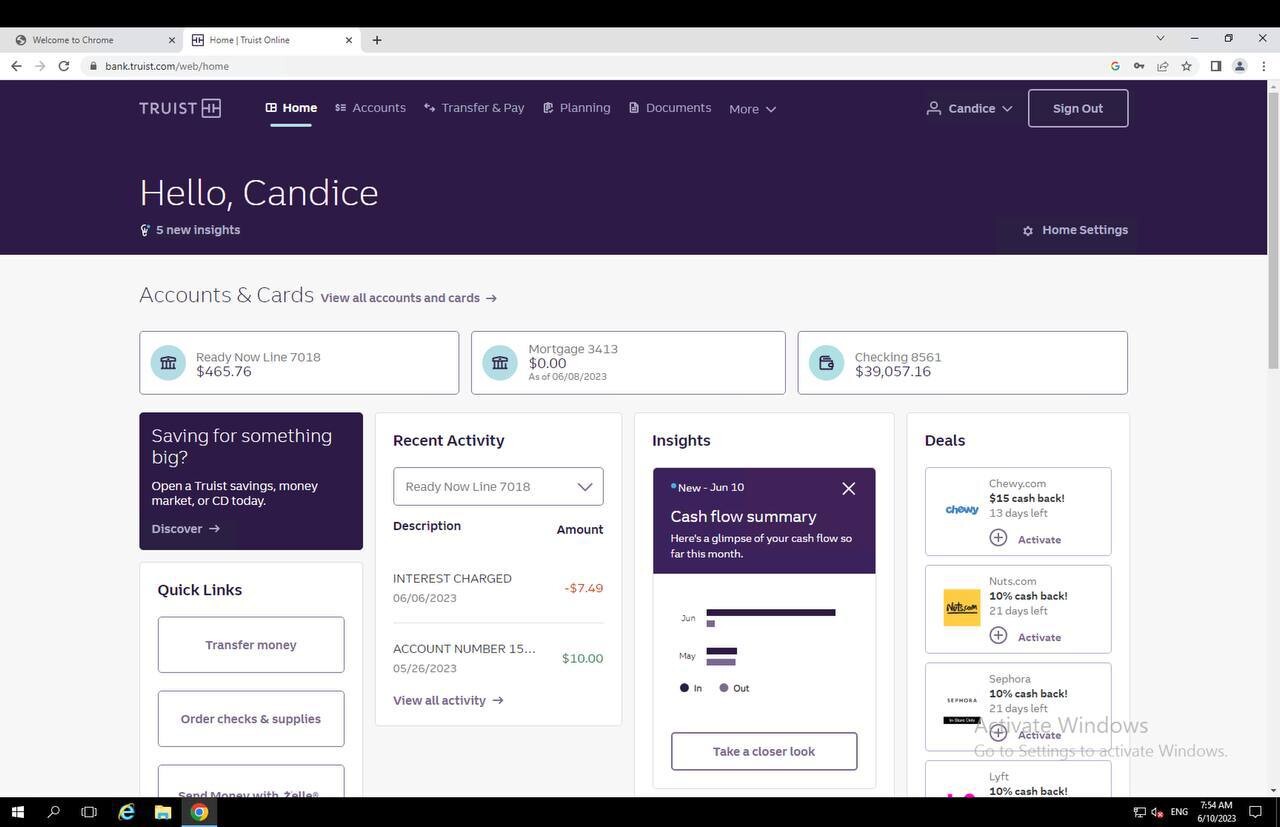This screenshot has width=1280, height=827.
Task: Activate the Chewy.com deal plus icon
Action: pyautogui.click(x=998, y=538)
